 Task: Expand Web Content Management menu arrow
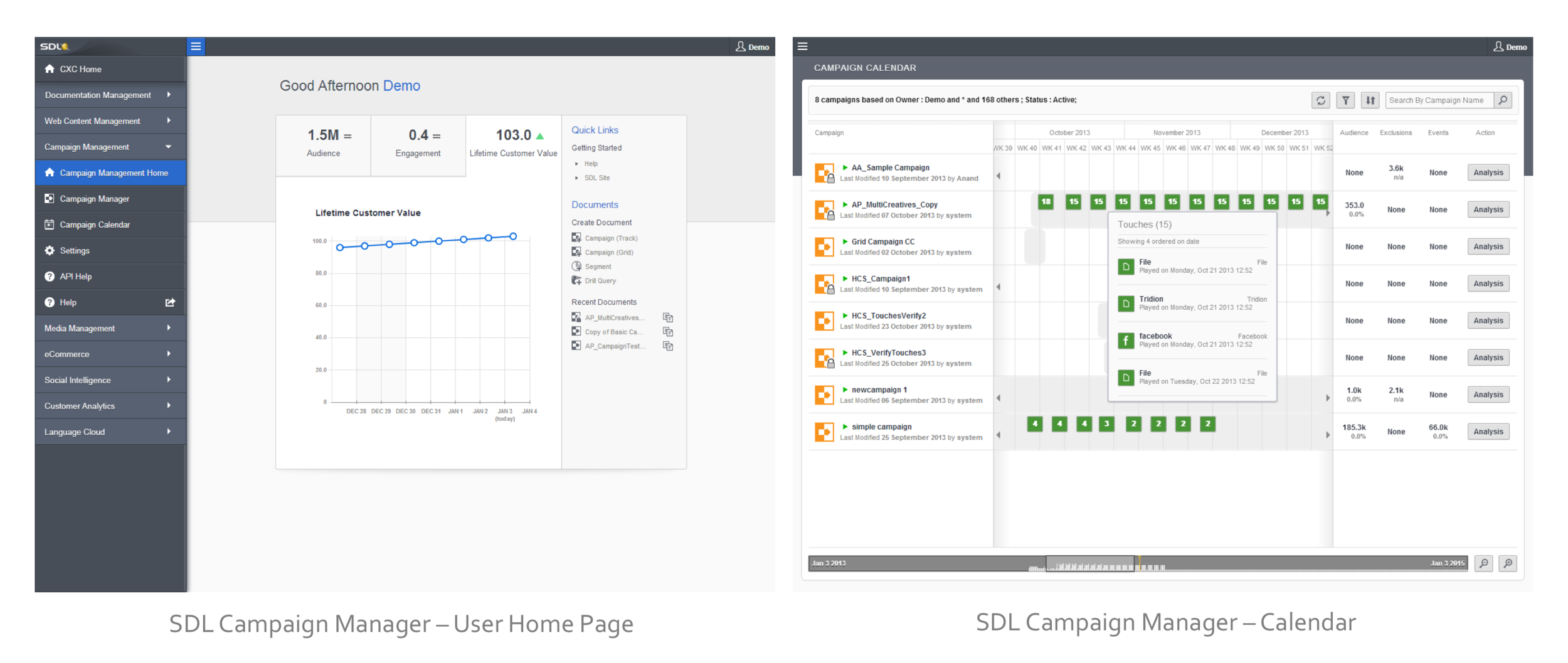[x=169, y=120]
